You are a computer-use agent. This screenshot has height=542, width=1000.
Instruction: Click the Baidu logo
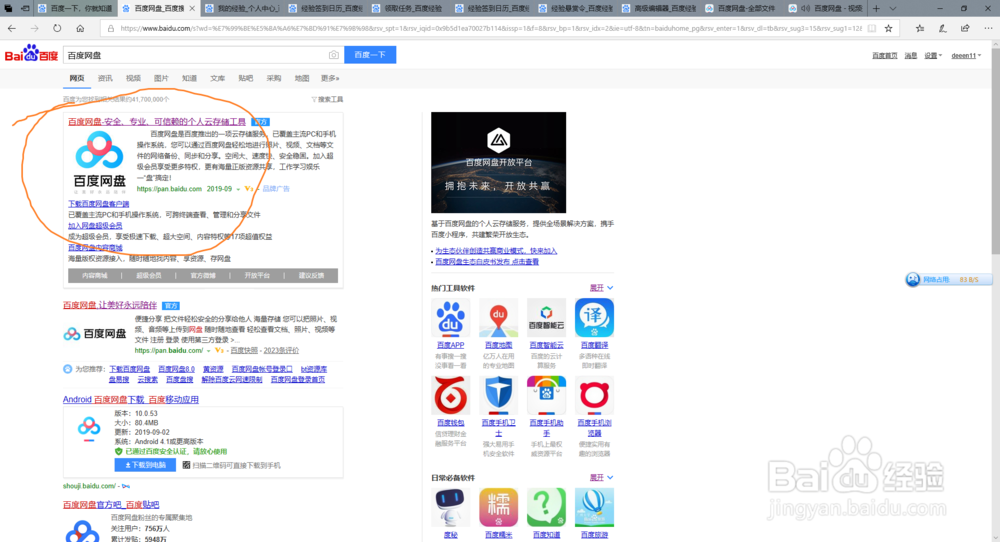[x=31, y=54]
